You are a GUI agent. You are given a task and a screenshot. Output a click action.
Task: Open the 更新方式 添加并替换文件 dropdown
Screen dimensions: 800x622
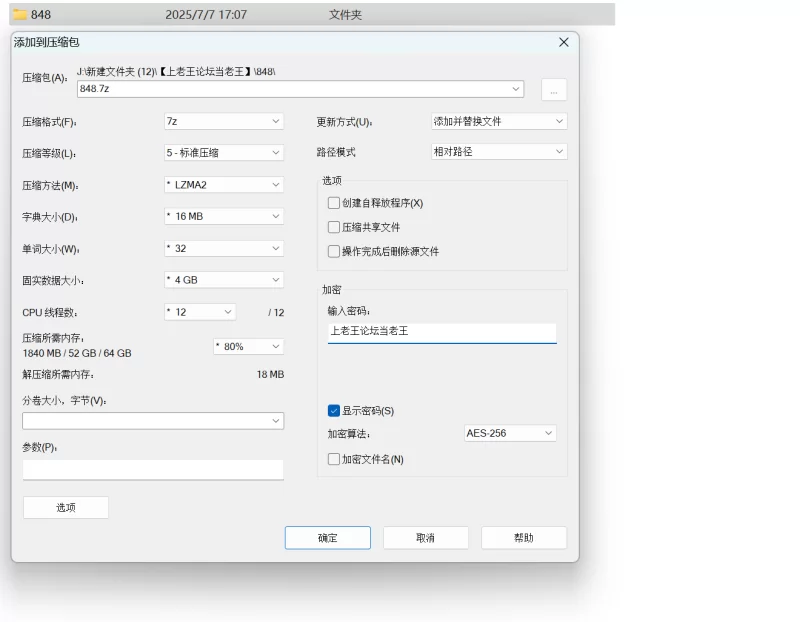(x=499, y=121)
